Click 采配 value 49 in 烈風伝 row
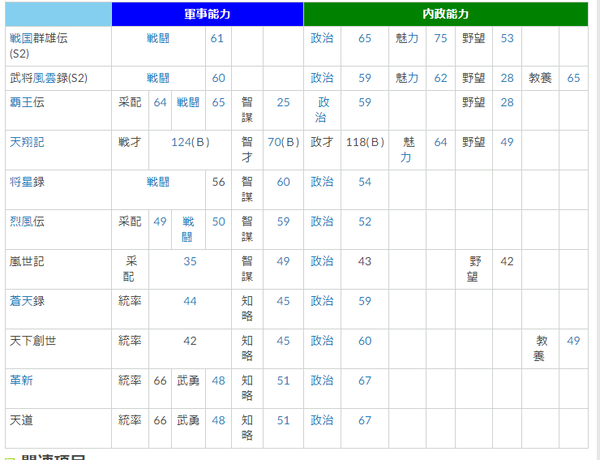This screenshot has width=600, height=460. (160, 221)
